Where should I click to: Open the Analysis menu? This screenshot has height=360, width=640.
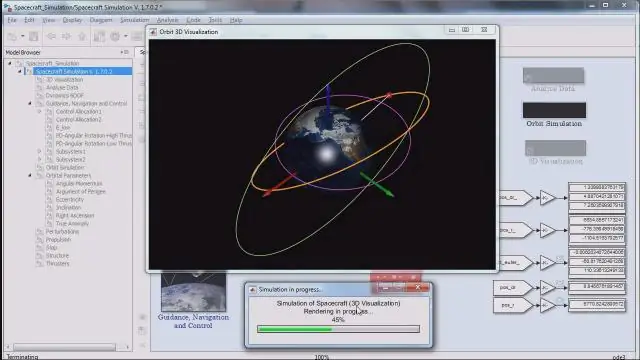(x=167, y=20)
